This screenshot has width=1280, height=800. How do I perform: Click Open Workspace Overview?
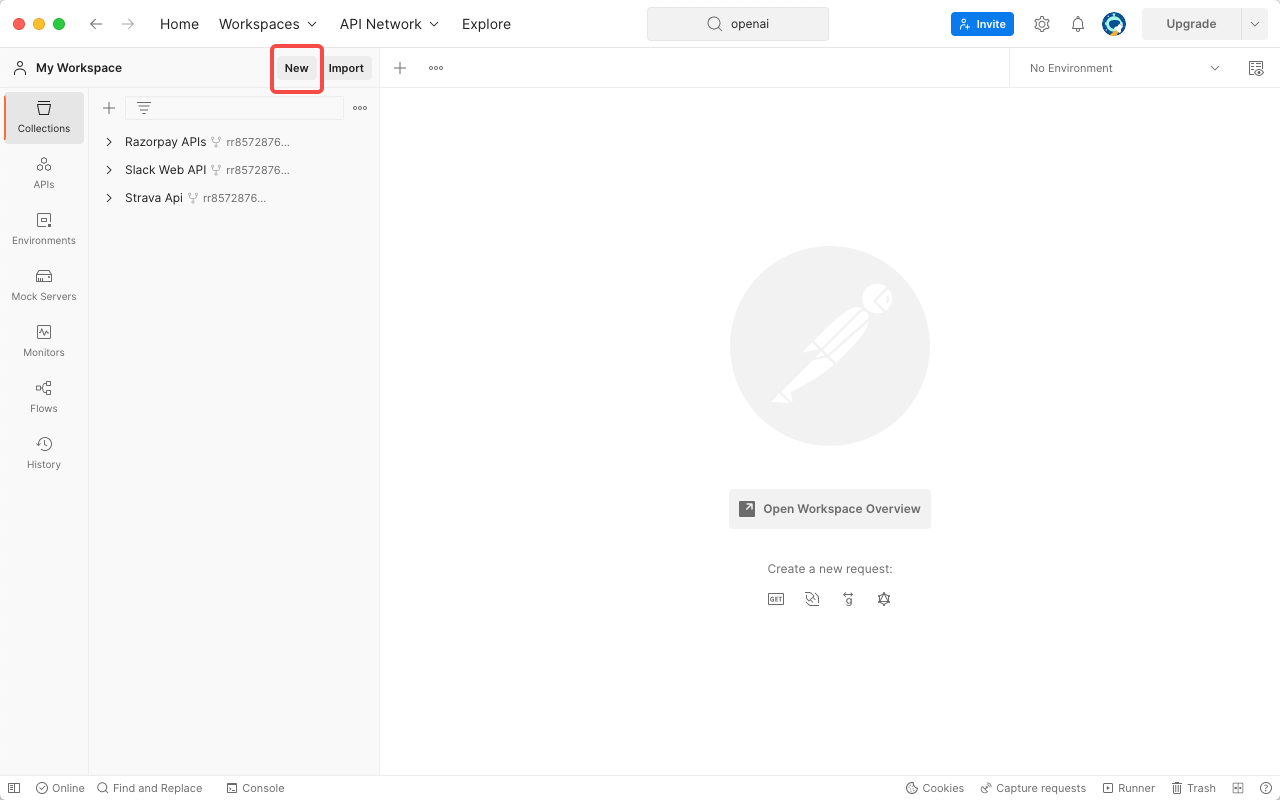(830, 508)
